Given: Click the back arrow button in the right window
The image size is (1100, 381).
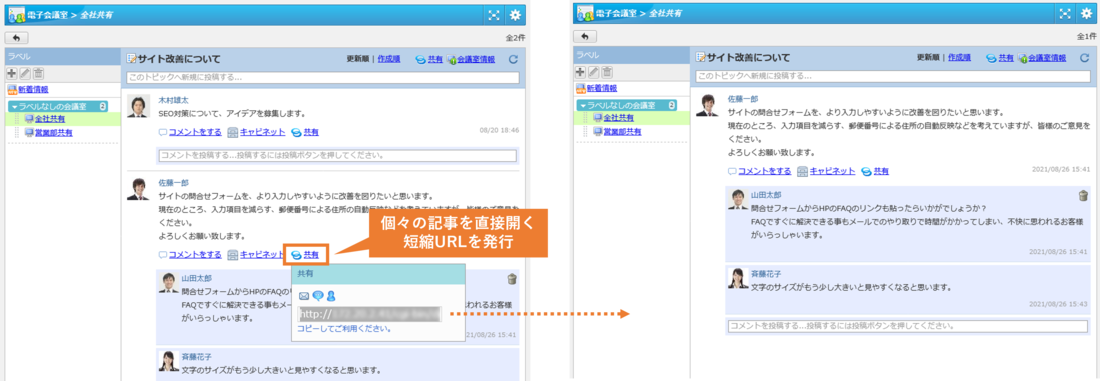Looking at the screenshot, I should [586, 35].
